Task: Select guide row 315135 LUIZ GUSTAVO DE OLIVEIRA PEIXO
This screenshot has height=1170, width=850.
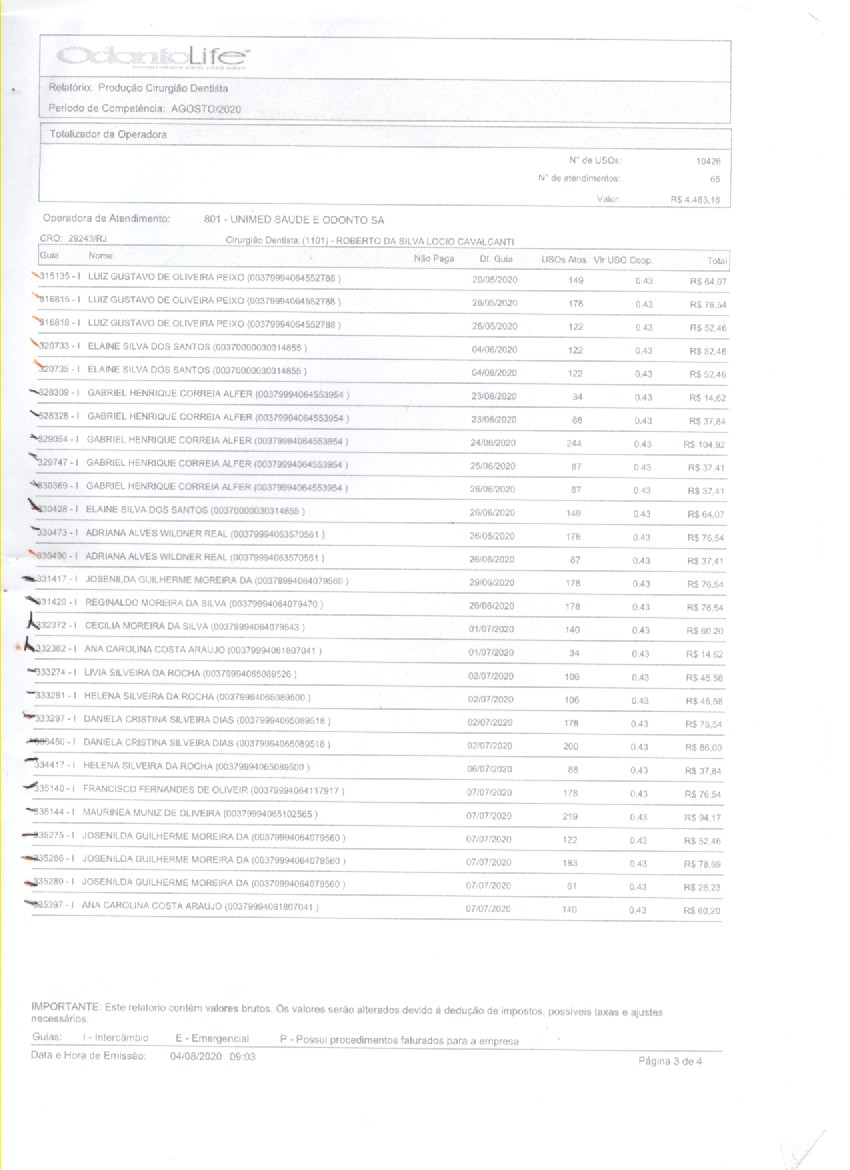Action: (x=381, y=280)
